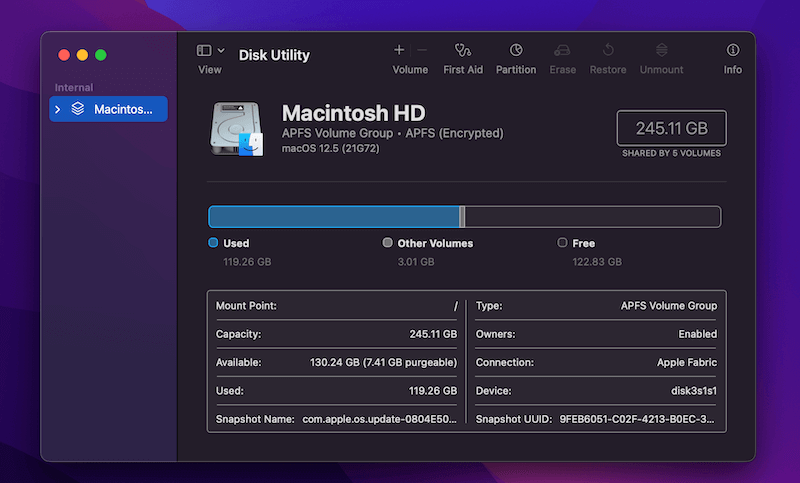The height and width of the screenshot is (483, 800).
Task: Click the Restore toolbar icon
Action: (x=608, y=50)
